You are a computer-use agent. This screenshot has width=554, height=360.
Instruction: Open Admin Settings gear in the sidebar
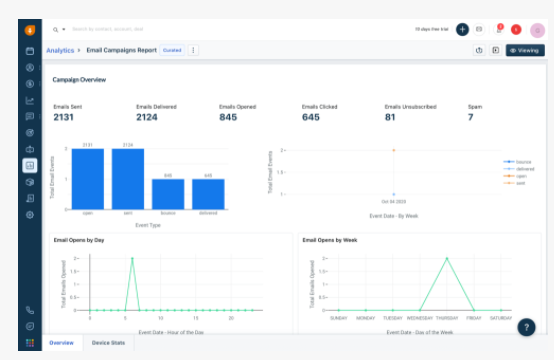tap(30, 215)
